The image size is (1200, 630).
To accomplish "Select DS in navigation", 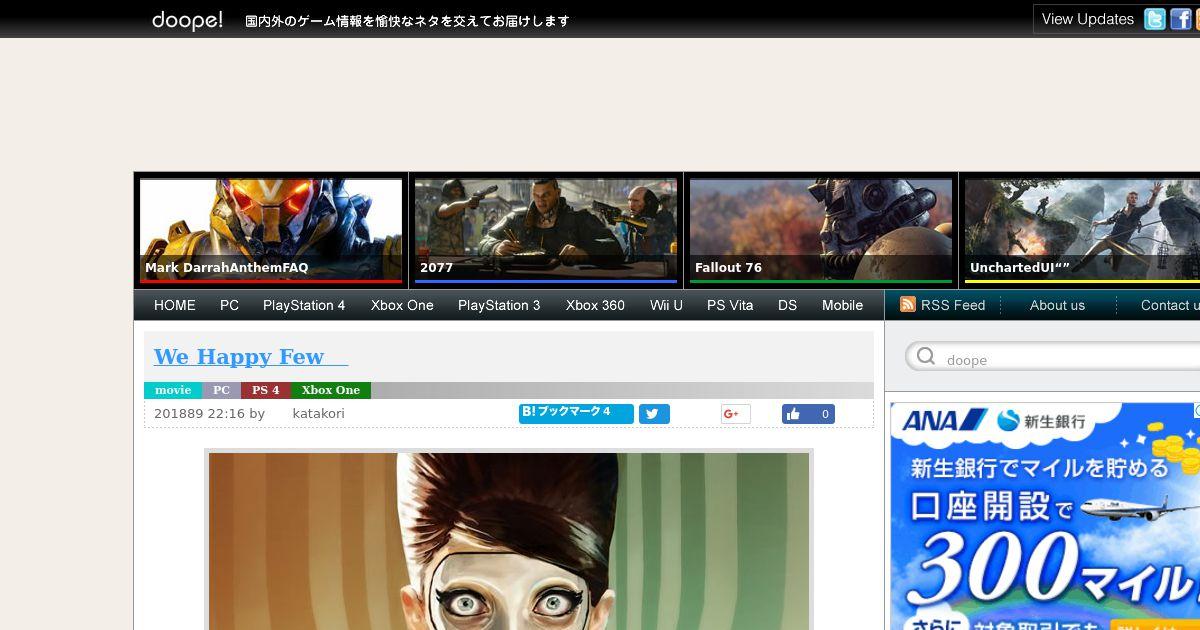I will pos(788,305).
